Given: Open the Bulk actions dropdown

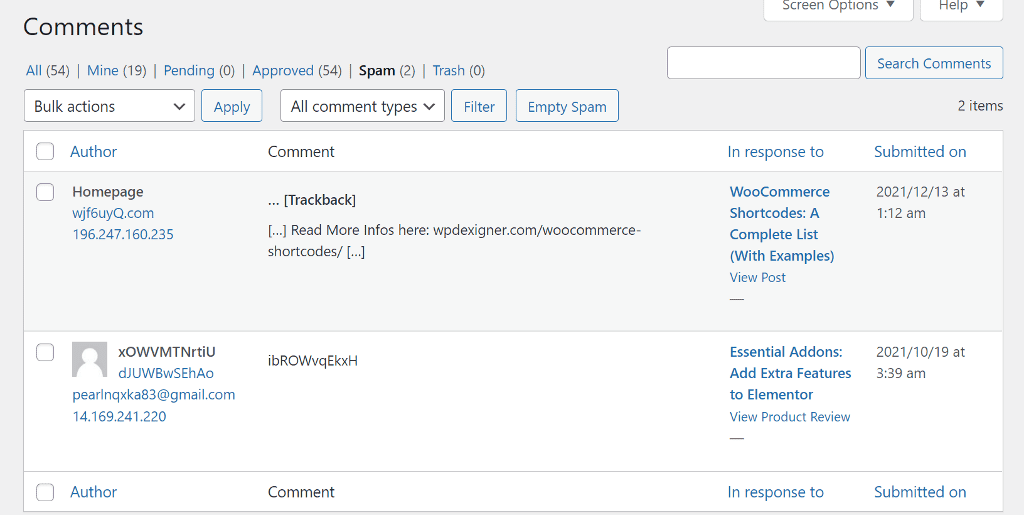Looking at the screenshot, I should click(109, 106).
